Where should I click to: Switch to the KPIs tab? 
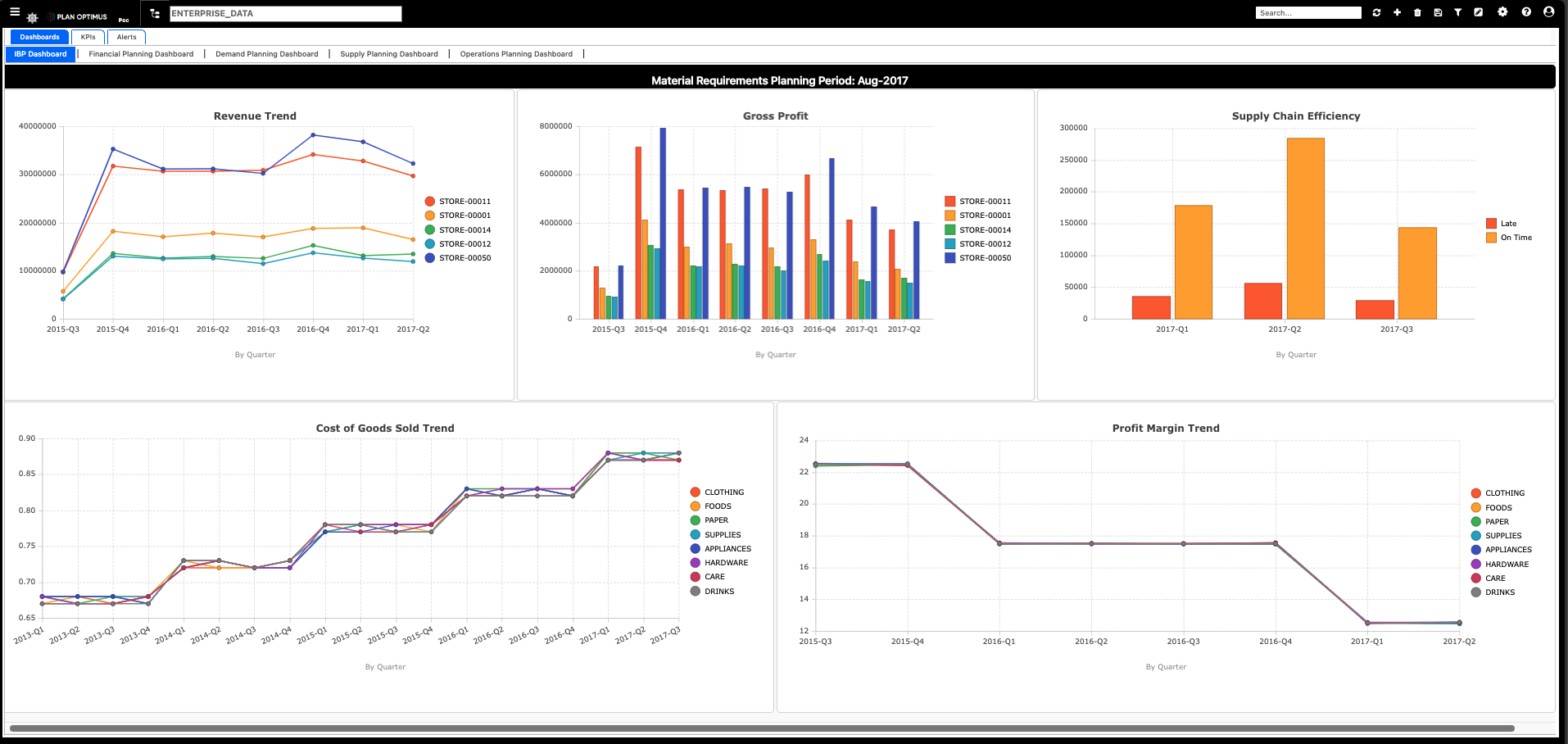pyautogui.click(x=88, y=37)
